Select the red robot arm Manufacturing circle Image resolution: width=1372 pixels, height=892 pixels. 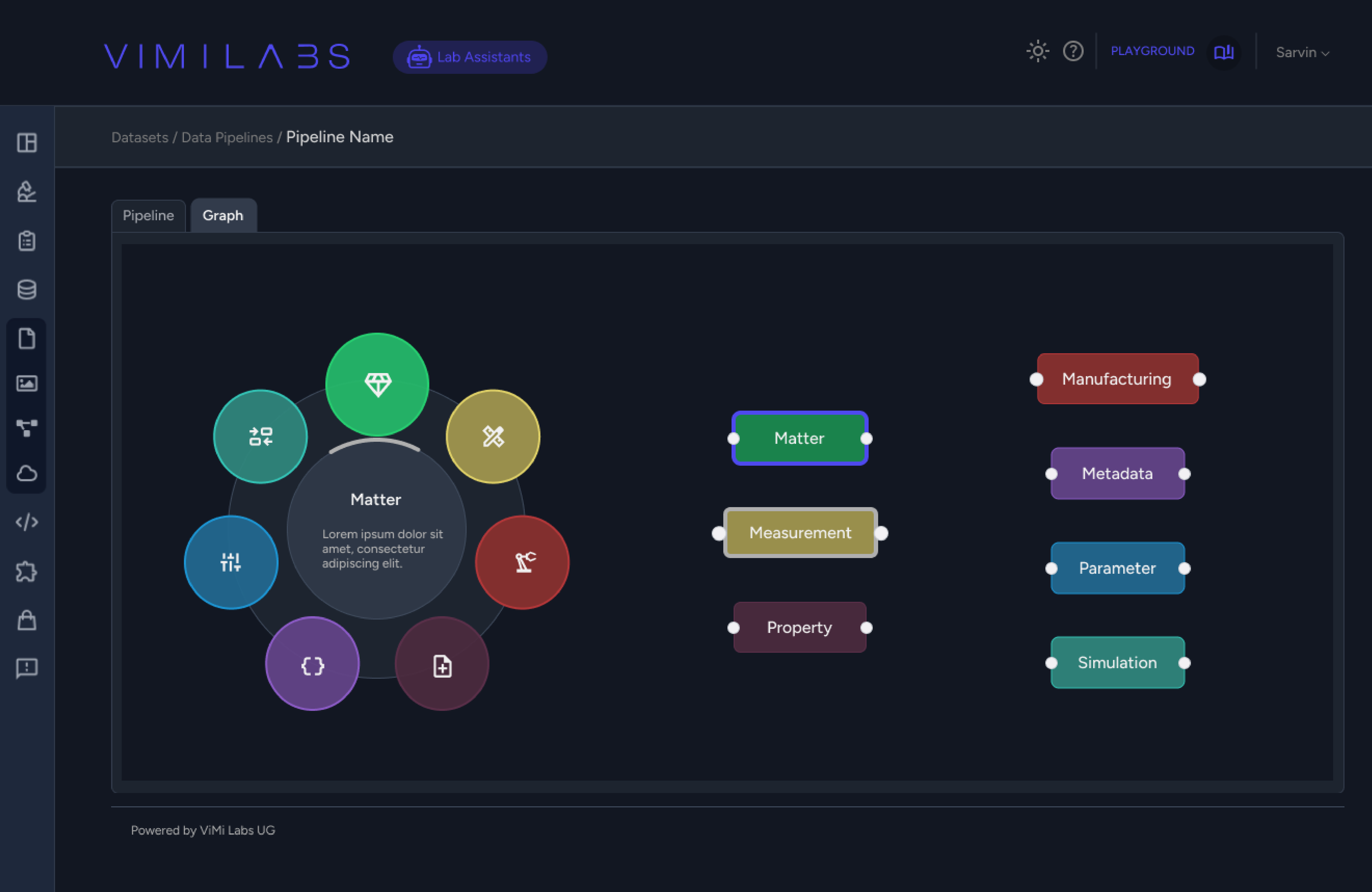[x=522, y=562]
